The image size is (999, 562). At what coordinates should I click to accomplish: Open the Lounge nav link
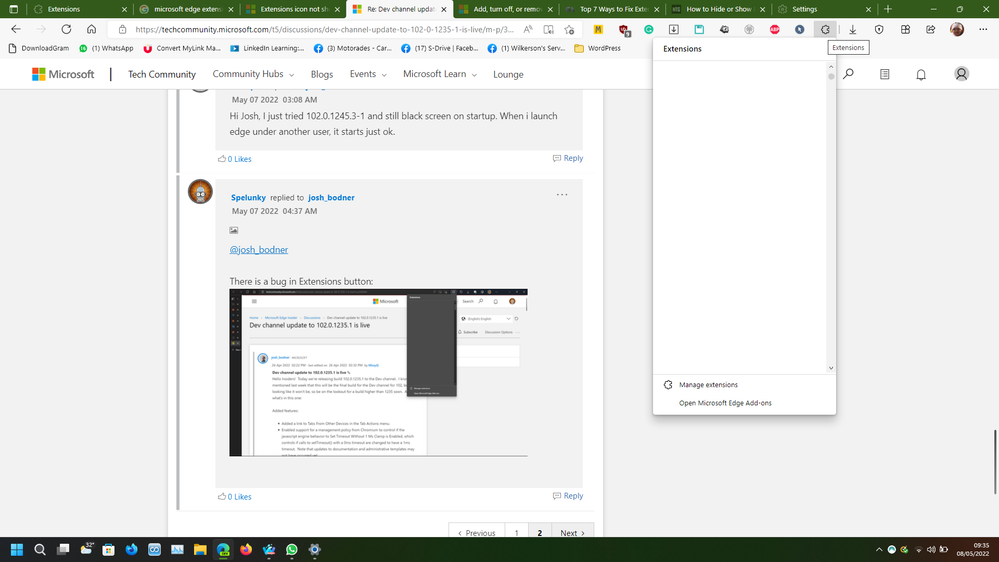coord(508,74)
